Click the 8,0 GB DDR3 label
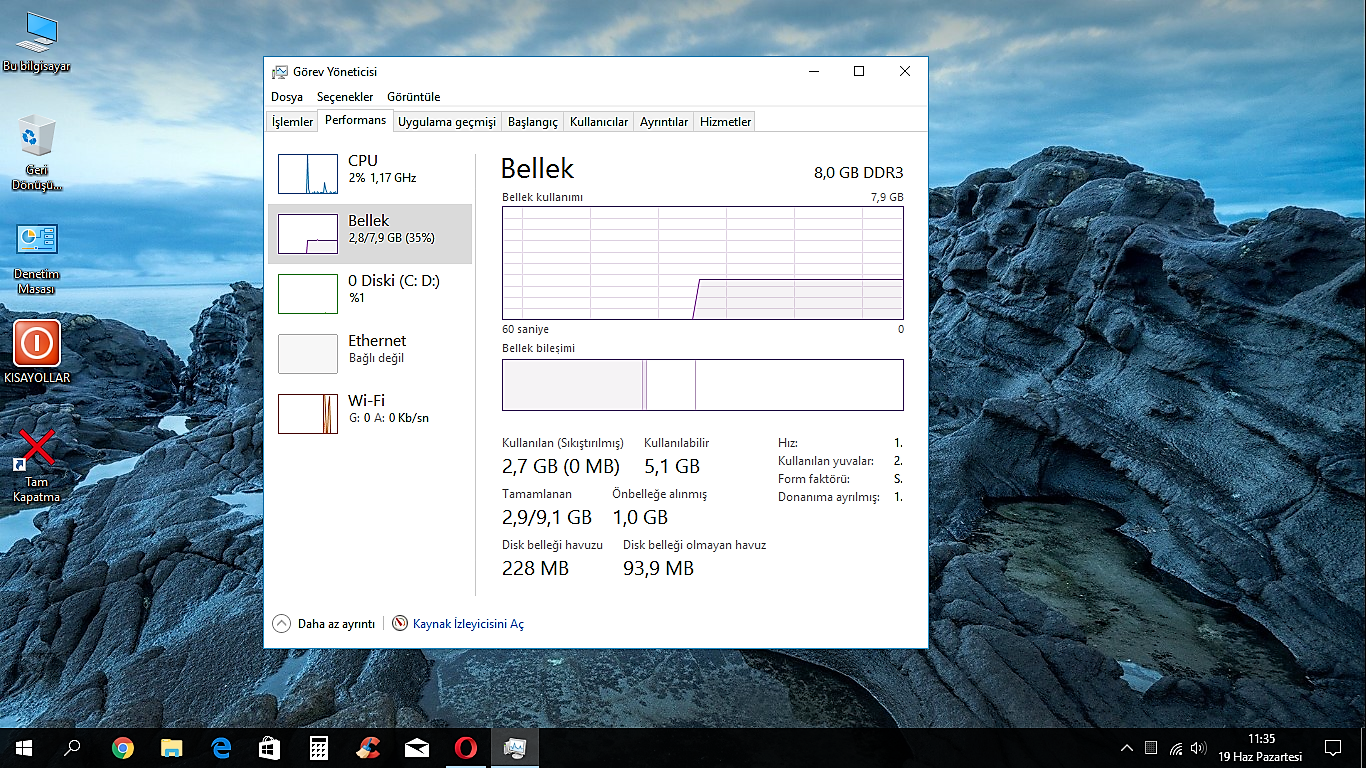Image resolution: width=1366 pixels, height=768 pixels. 858,172
